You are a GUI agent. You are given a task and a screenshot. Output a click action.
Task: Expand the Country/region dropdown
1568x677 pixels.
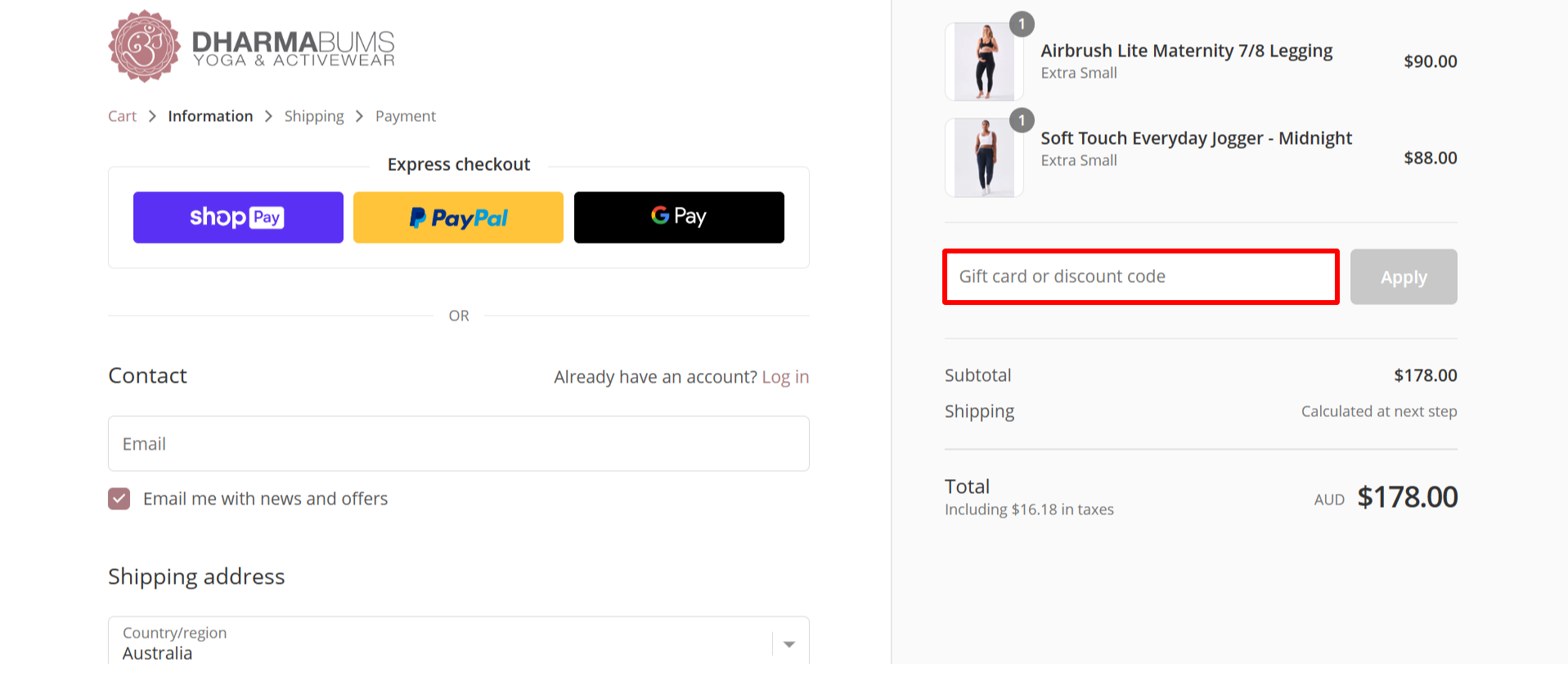pos(442,643)
